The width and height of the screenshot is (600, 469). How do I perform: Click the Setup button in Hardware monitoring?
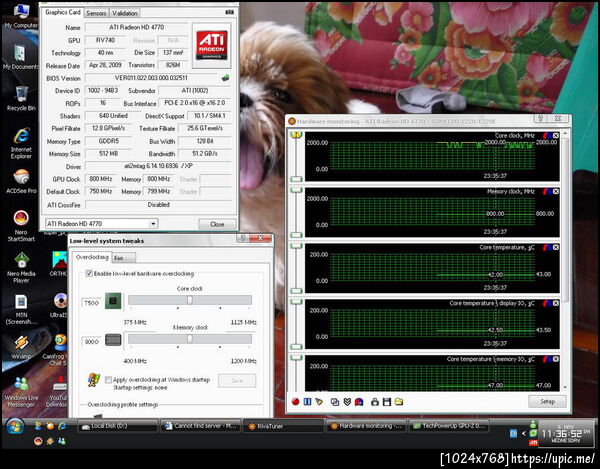coord(547,401)
